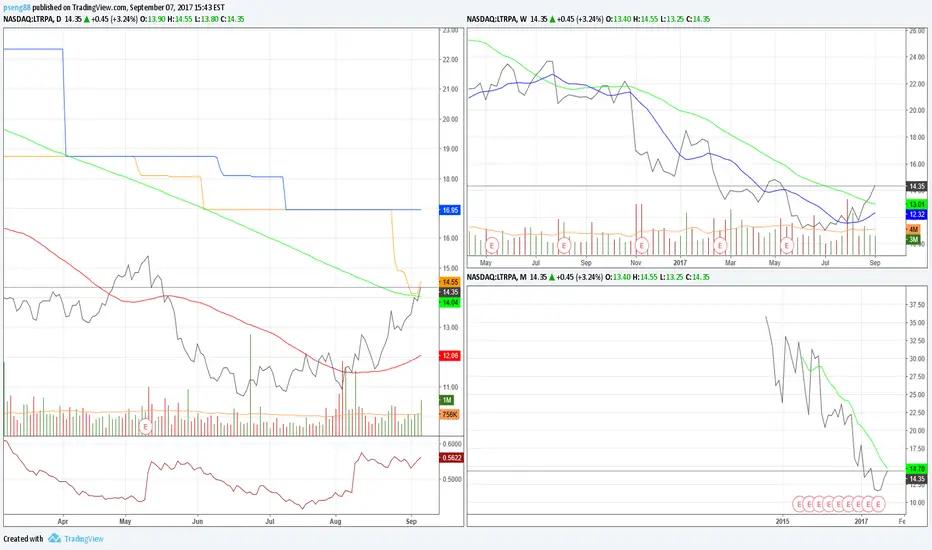932x550 pixels.
Task: Select the green 14.04 moving average label
Action: (449, 303)
